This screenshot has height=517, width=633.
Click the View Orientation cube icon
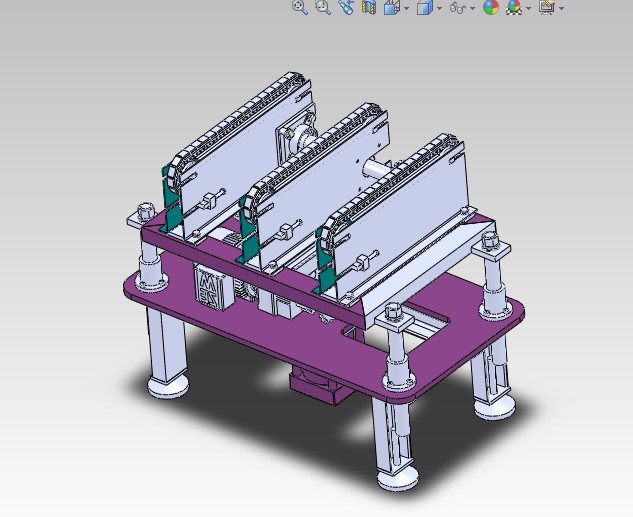[x=392, y=7]
